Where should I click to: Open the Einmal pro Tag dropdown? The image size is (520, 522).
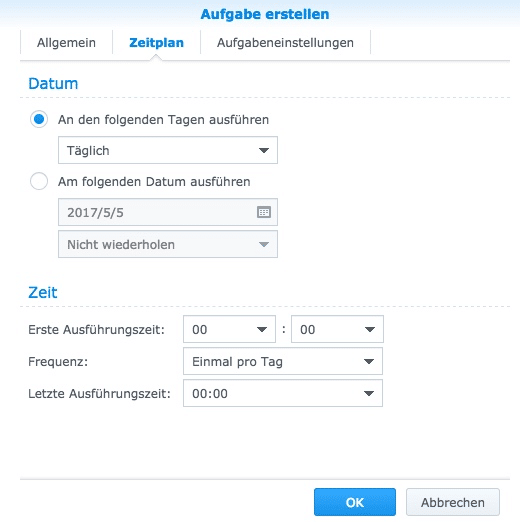tap(283, 361)
